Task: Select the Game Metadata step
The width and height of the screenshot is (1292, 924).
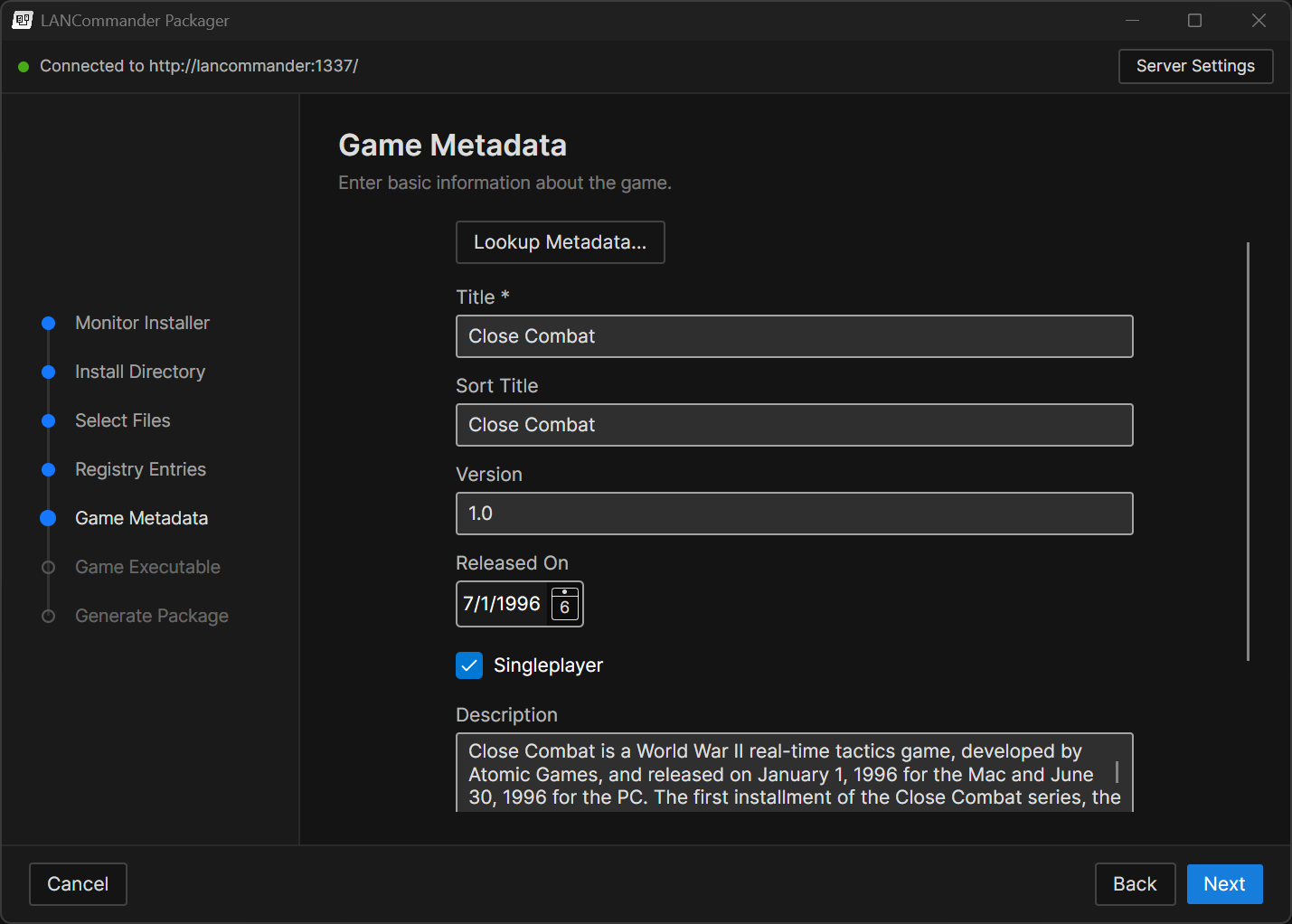Action: 141,518
